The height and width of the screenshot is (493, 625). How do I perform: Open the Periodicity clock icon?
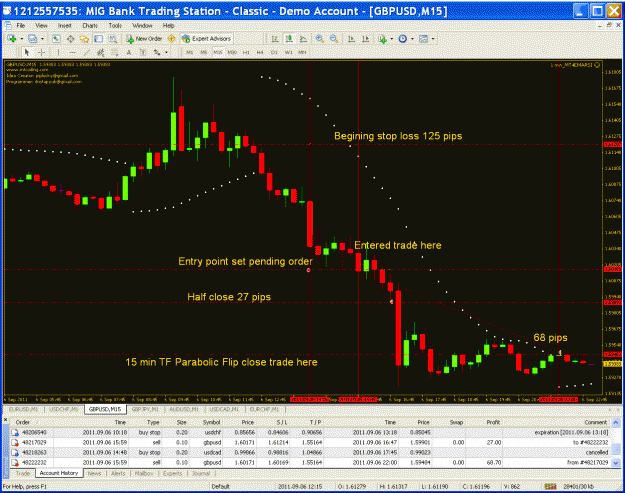(x=403, y=39)
